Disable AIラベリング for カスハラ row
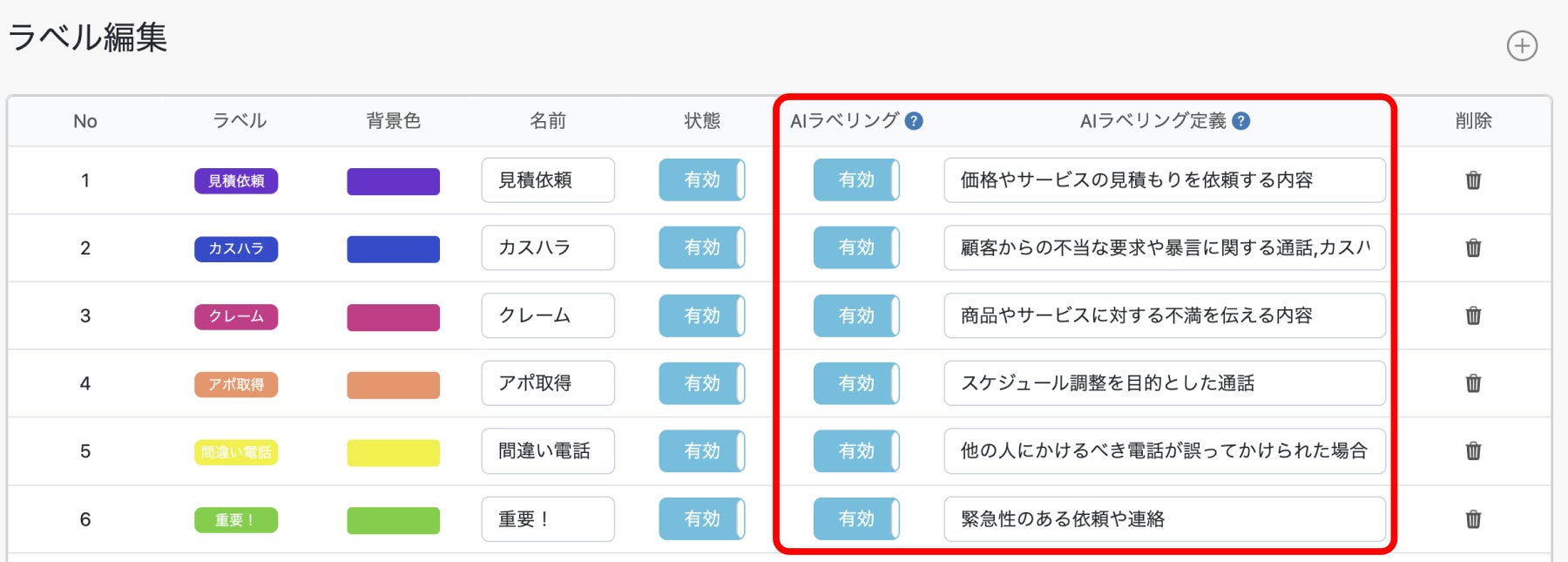1568x562 pixels. coord(855,248)
